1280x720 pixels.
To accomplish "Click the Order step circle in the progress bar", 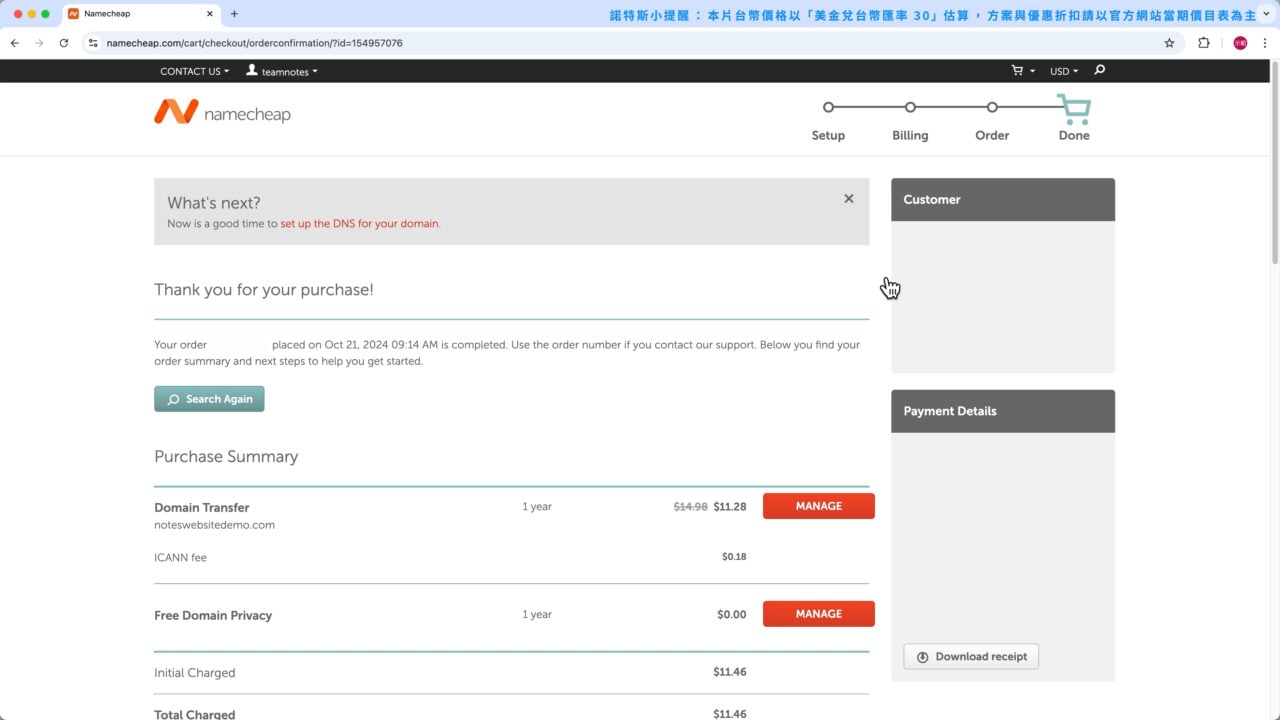I will pyautogui.click(x=991, y=107).
